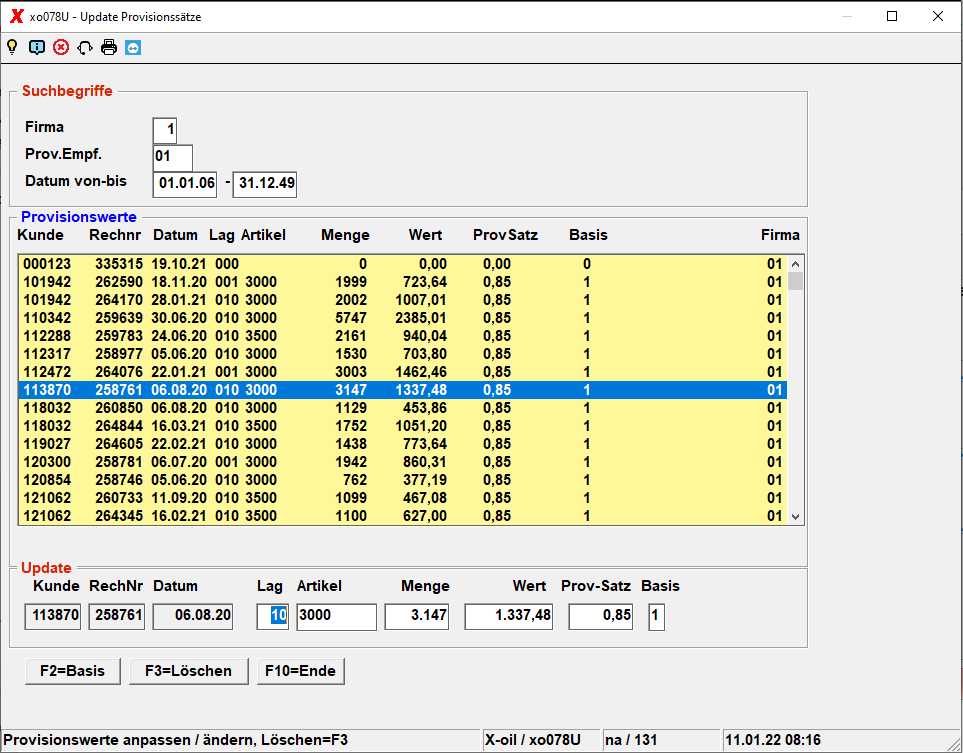The image size is (963, 753).
Task: Launch the blue TeamViewer remote icon
Action: 133,47
